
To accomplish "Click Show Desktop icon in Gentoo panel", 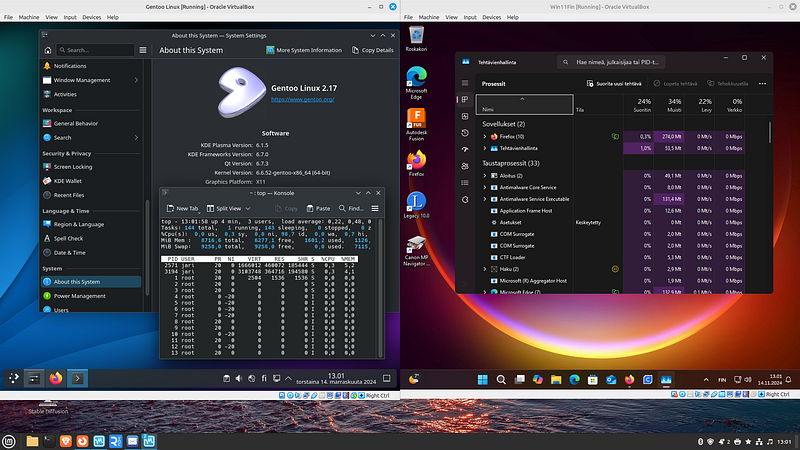I will tap(387, 379).
